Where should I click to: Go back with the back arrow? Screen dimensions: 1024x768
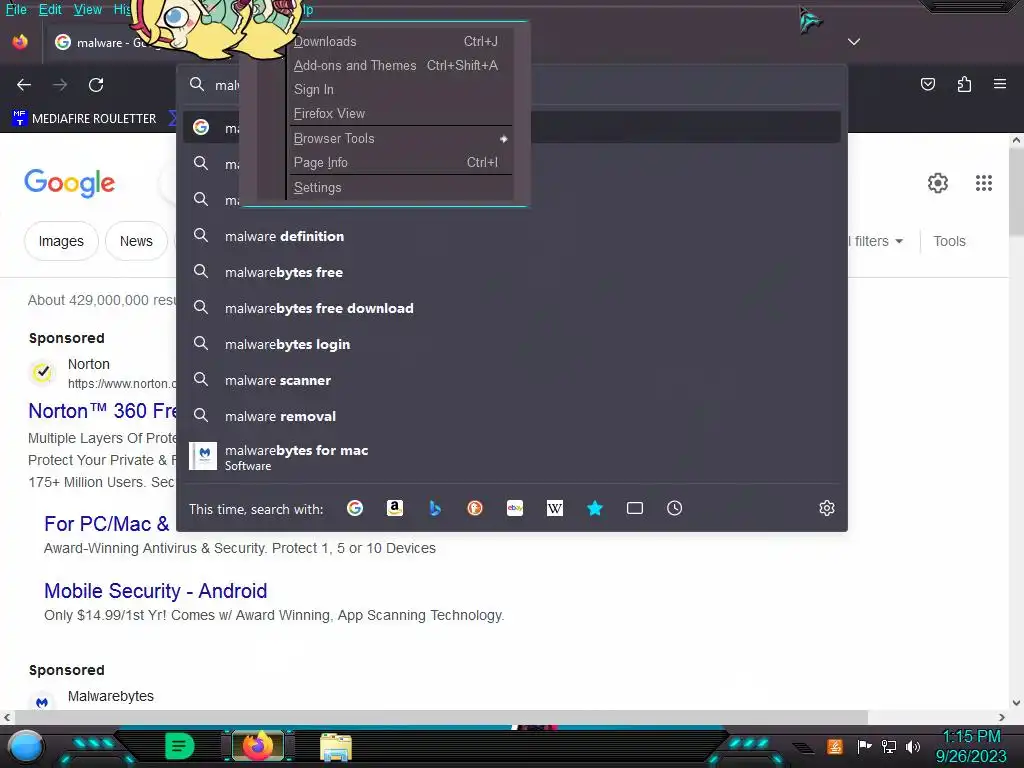coord(24,85)
